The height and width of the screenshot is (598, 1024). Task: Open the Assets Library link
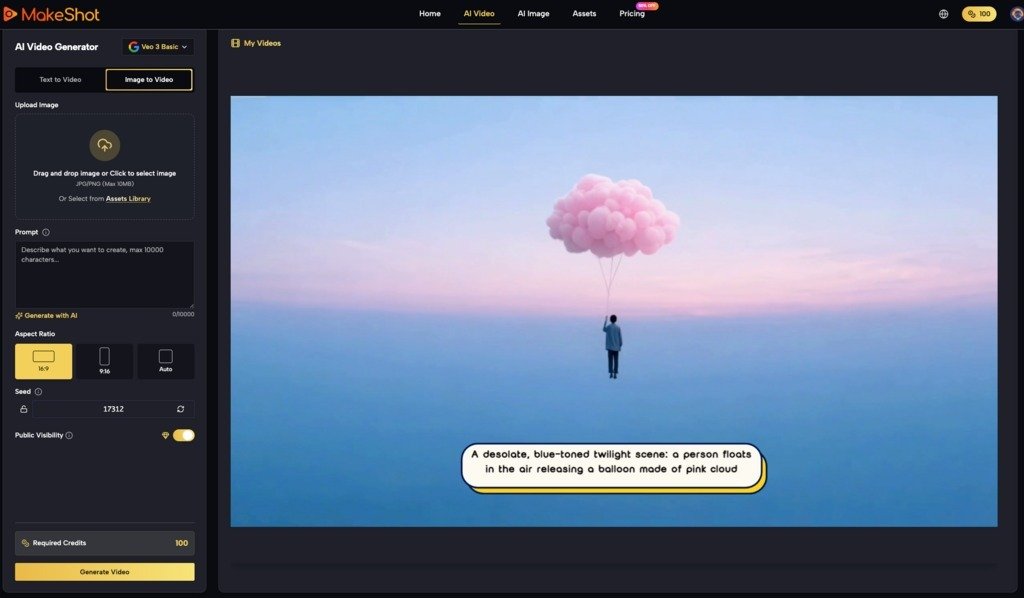128,199
